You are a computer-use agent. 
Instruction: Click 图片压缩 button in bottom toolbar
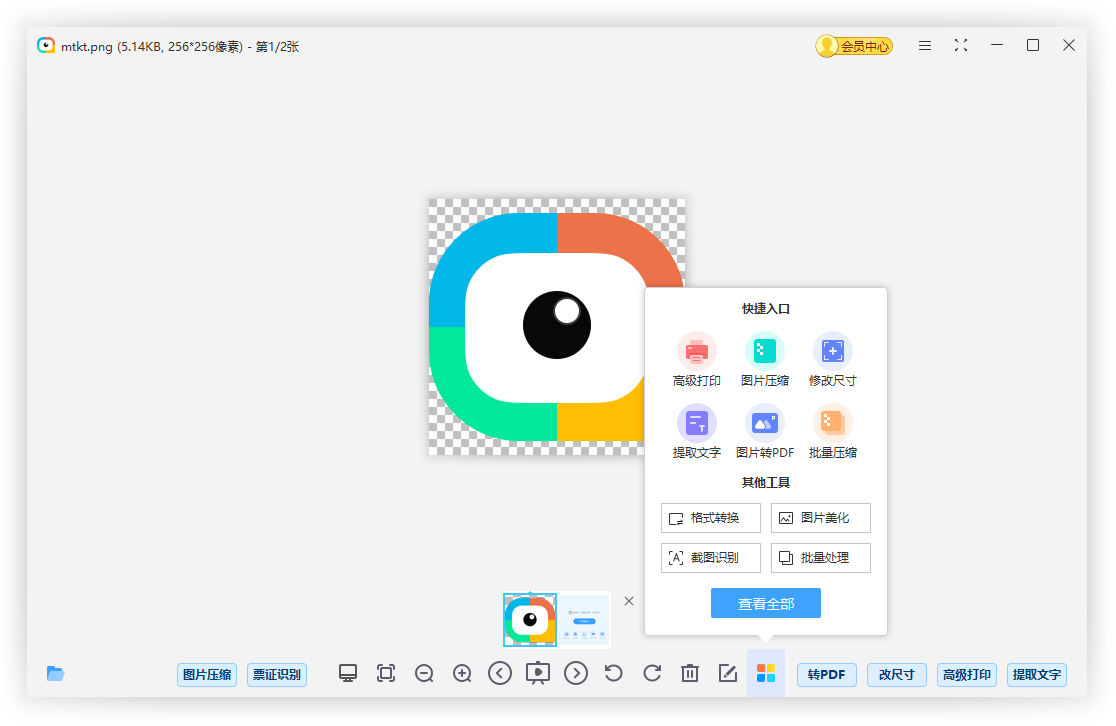[207, 675]
